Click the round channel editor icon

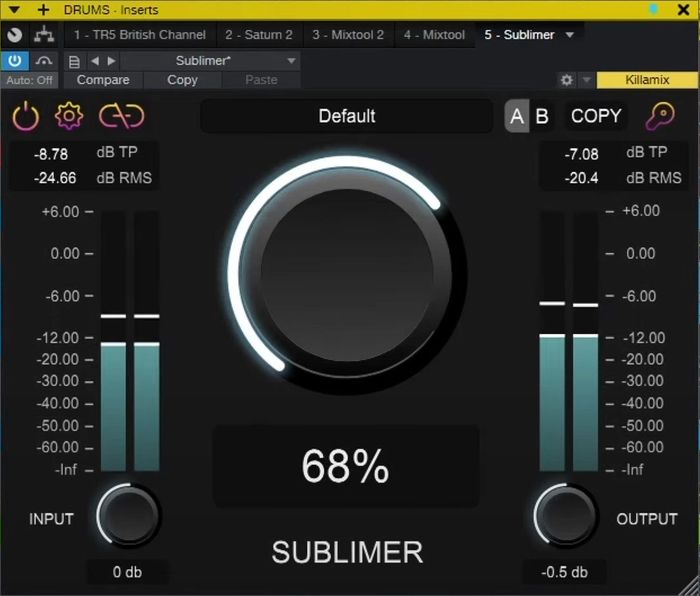tap(14, 35)
